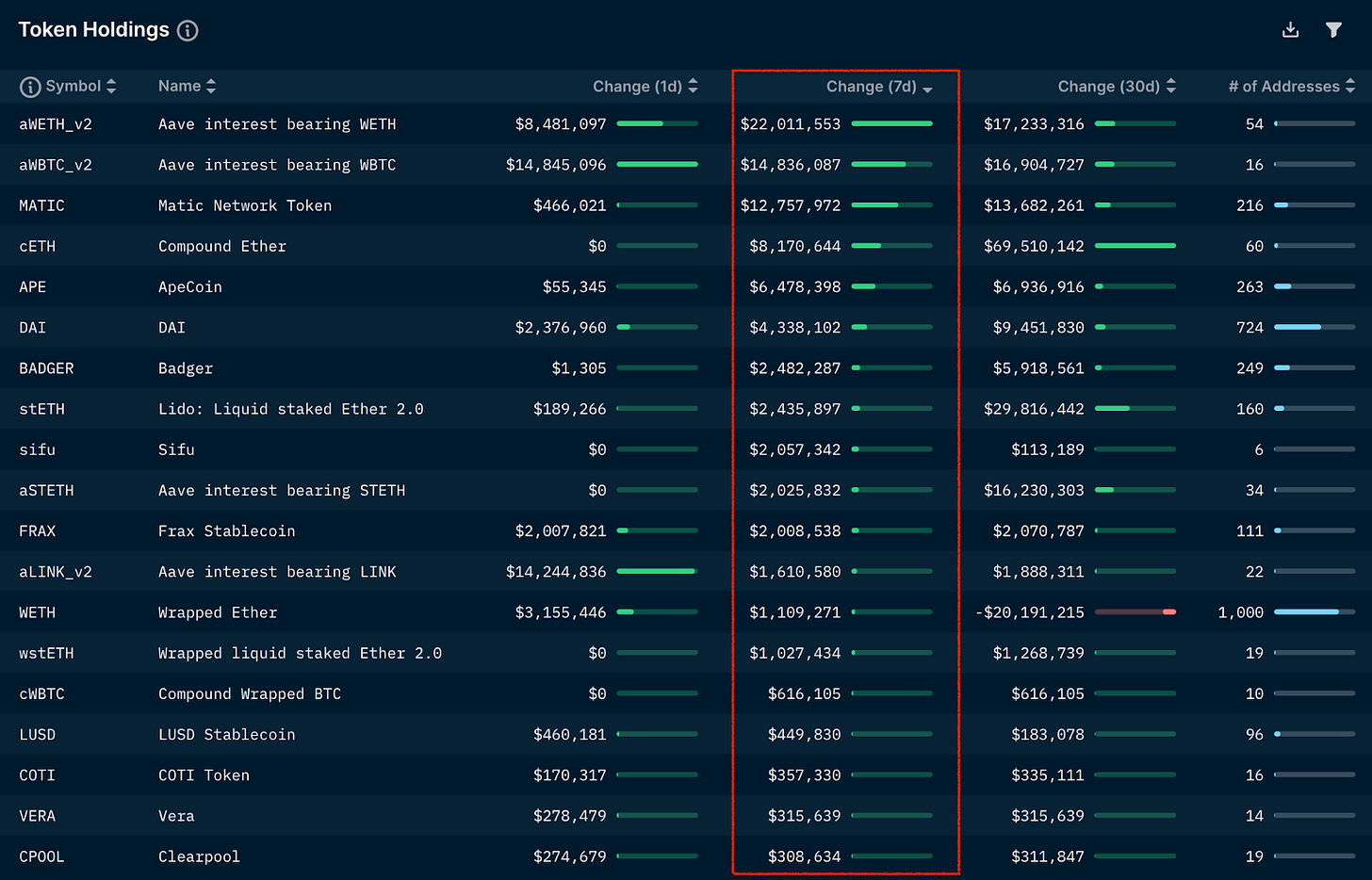1372x880 pixels.
Task: Select the LUSD symbol cell
Action: click(37, 734)
